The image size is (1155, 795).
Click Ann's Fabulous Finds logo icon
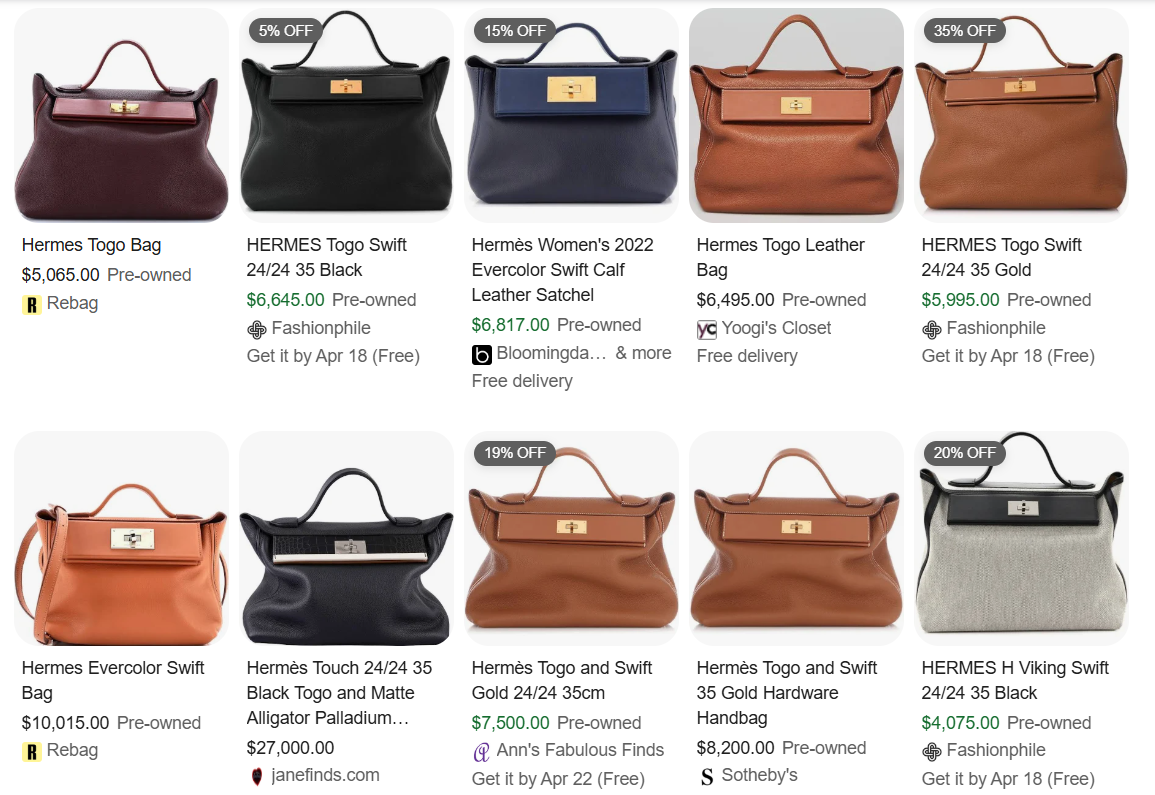[x=481, y=752]
